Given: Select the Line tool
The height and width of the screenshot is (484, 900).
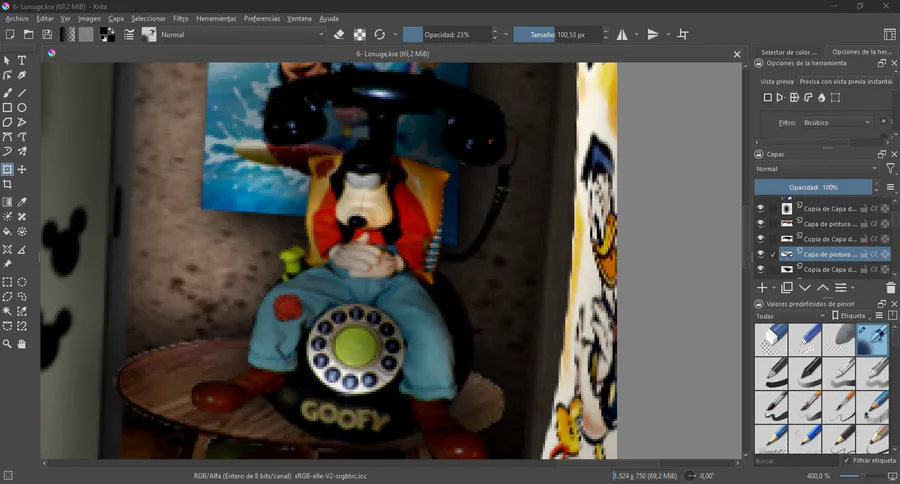Looking at the screenshot, I should point(22,92).
